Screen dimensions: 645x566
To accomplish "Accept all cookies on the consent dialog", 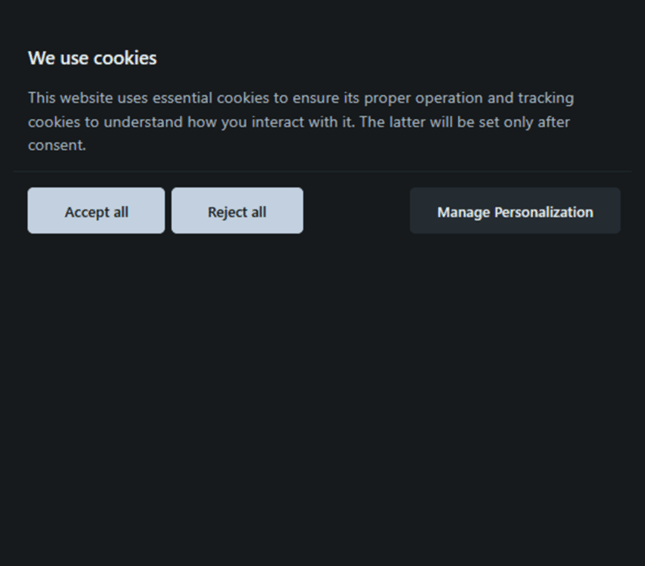I will [x=96, y=211].
